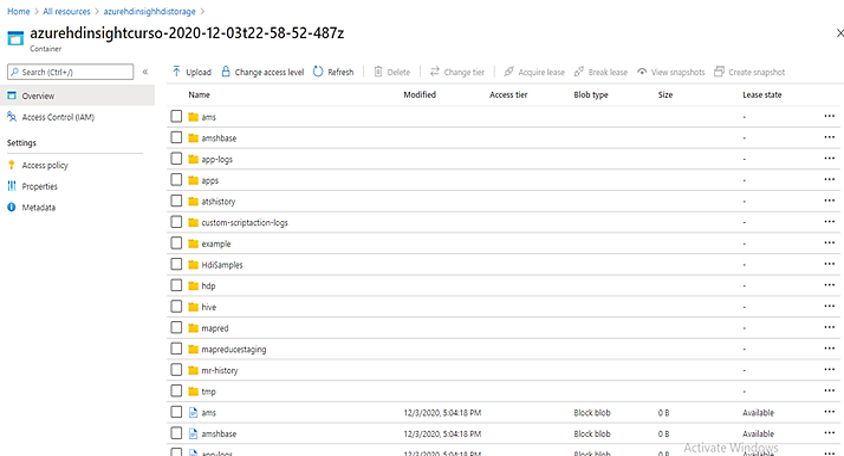
Task: Click the Access Control IAM people icon
Action: point(11,116)
